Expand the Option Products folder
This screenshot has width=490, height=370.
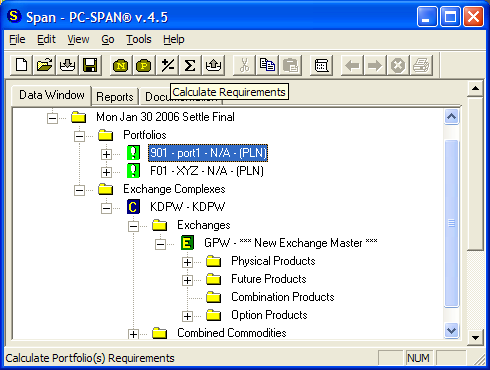(x=187, y=316)
